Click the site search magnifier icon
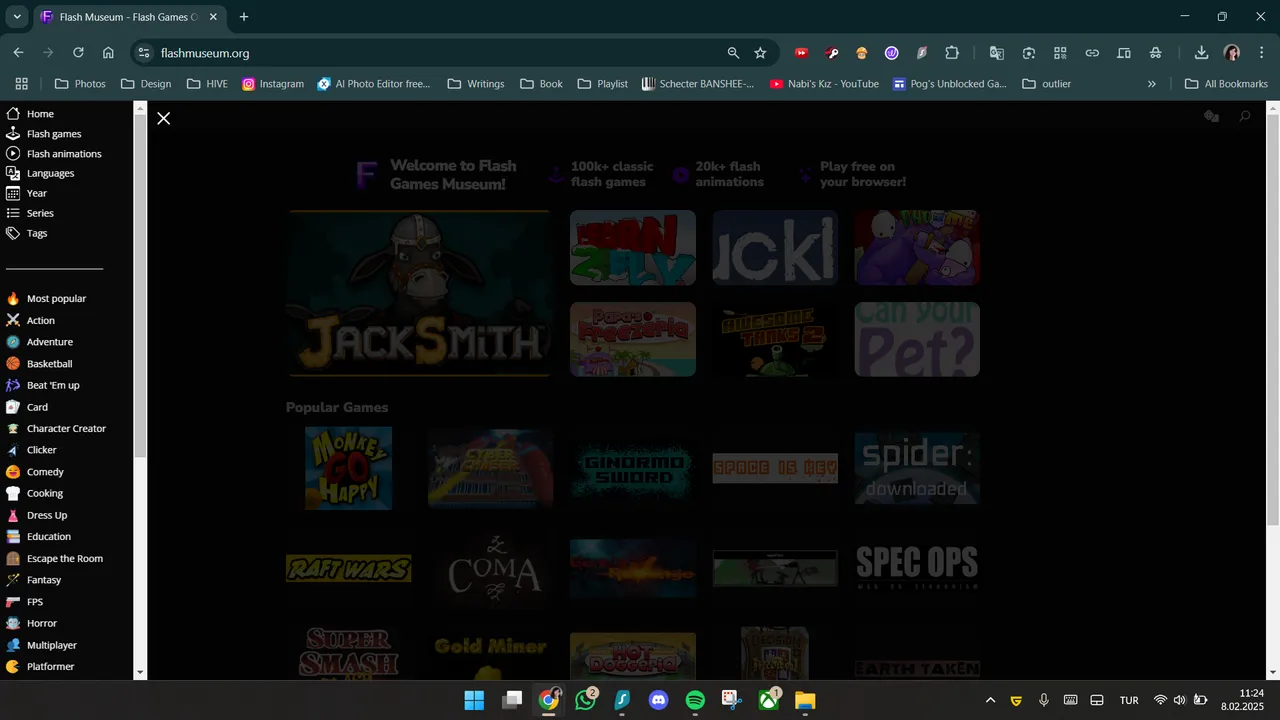Screen dimensions: 1280x720 pos(1245,117)
